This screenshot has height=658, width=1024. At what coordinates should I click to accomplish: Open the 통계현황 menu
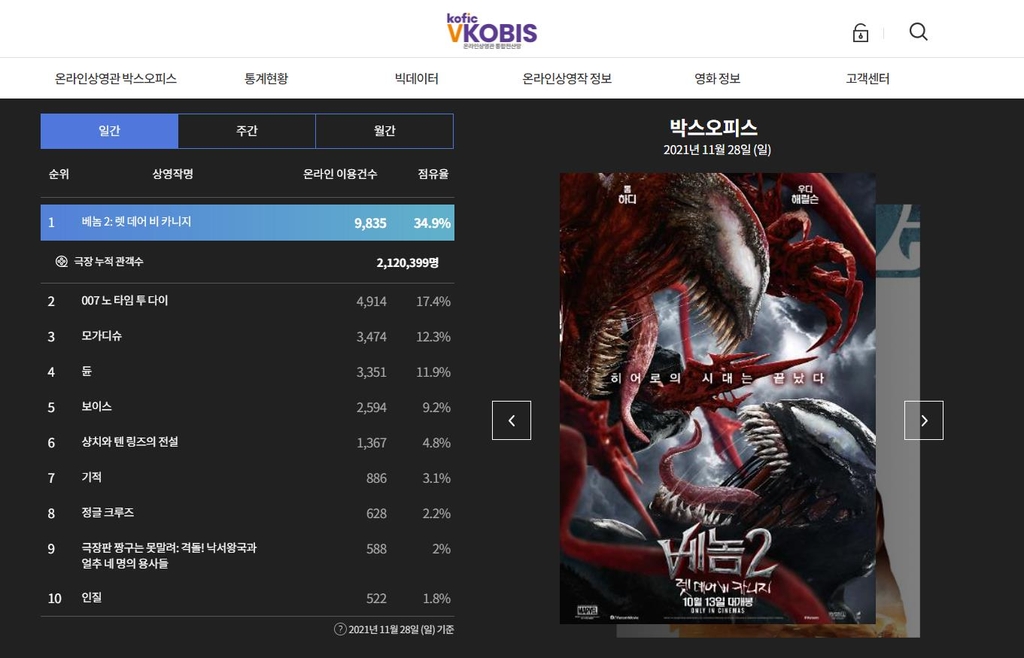266,78
